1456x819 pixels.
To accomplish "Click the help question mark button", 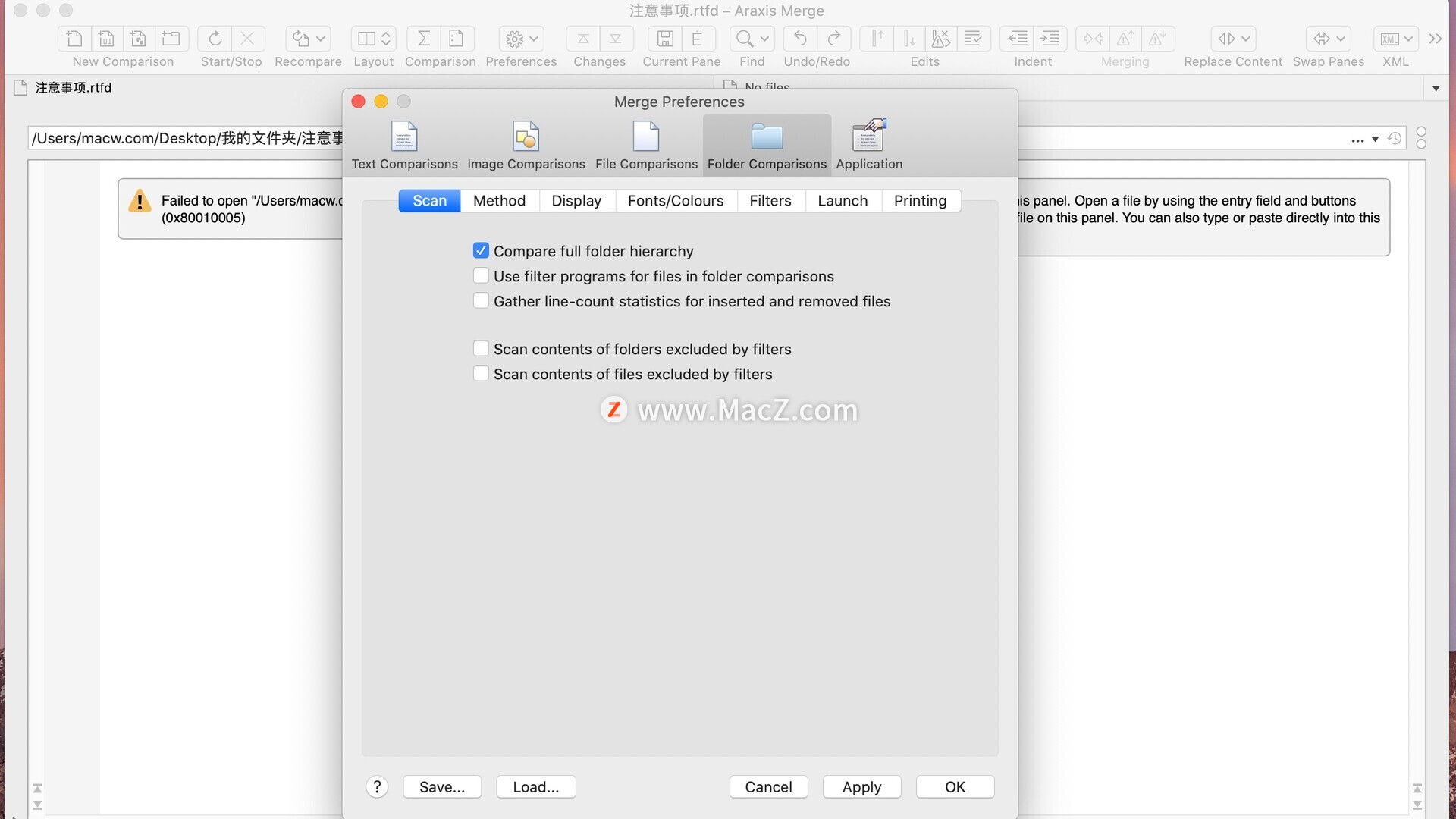I will tap(377, 786).
